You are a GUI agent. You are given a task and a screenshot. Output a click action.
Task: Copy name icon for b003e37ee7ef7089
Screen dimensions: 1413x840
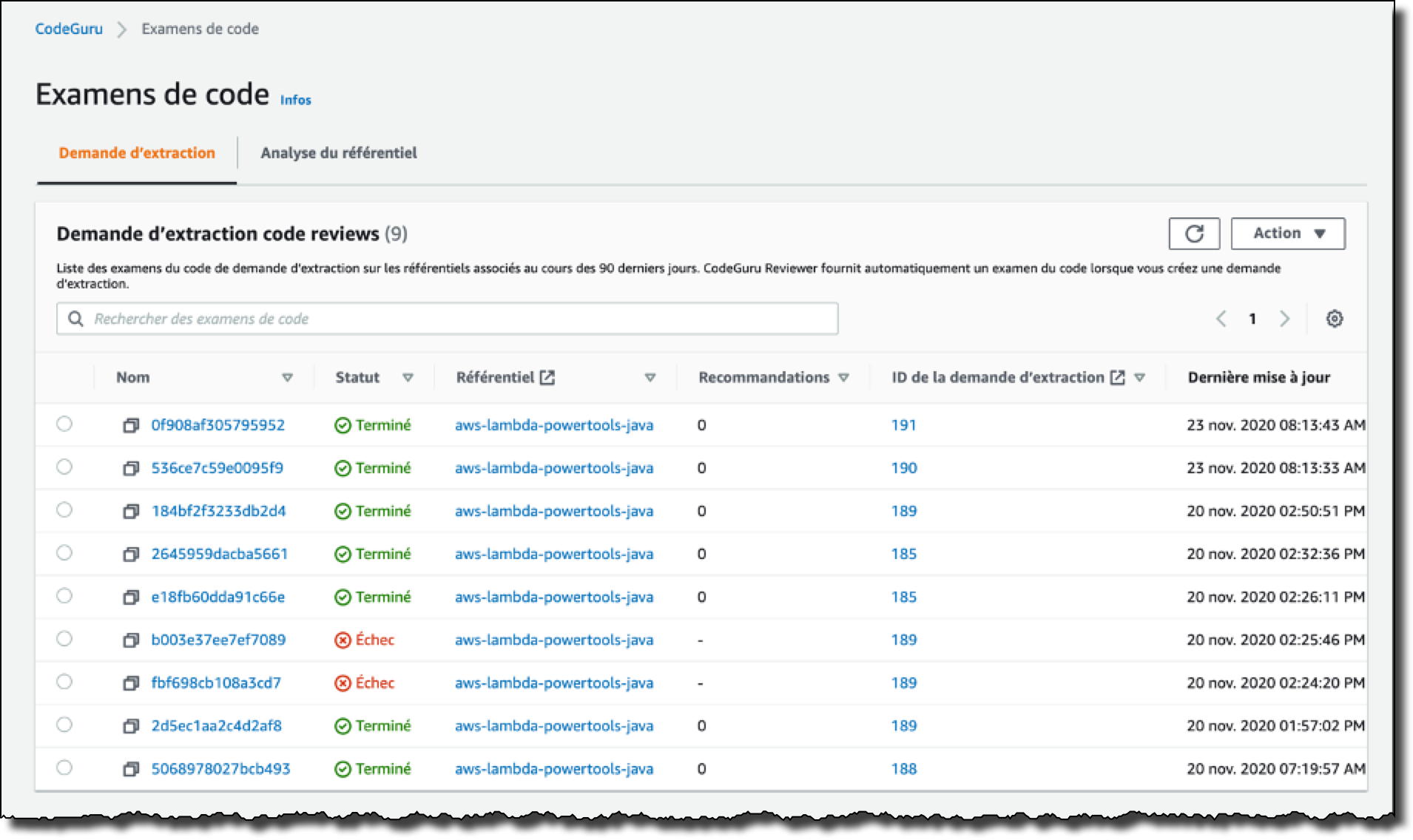pyautogui.click(x=131, y=640)
